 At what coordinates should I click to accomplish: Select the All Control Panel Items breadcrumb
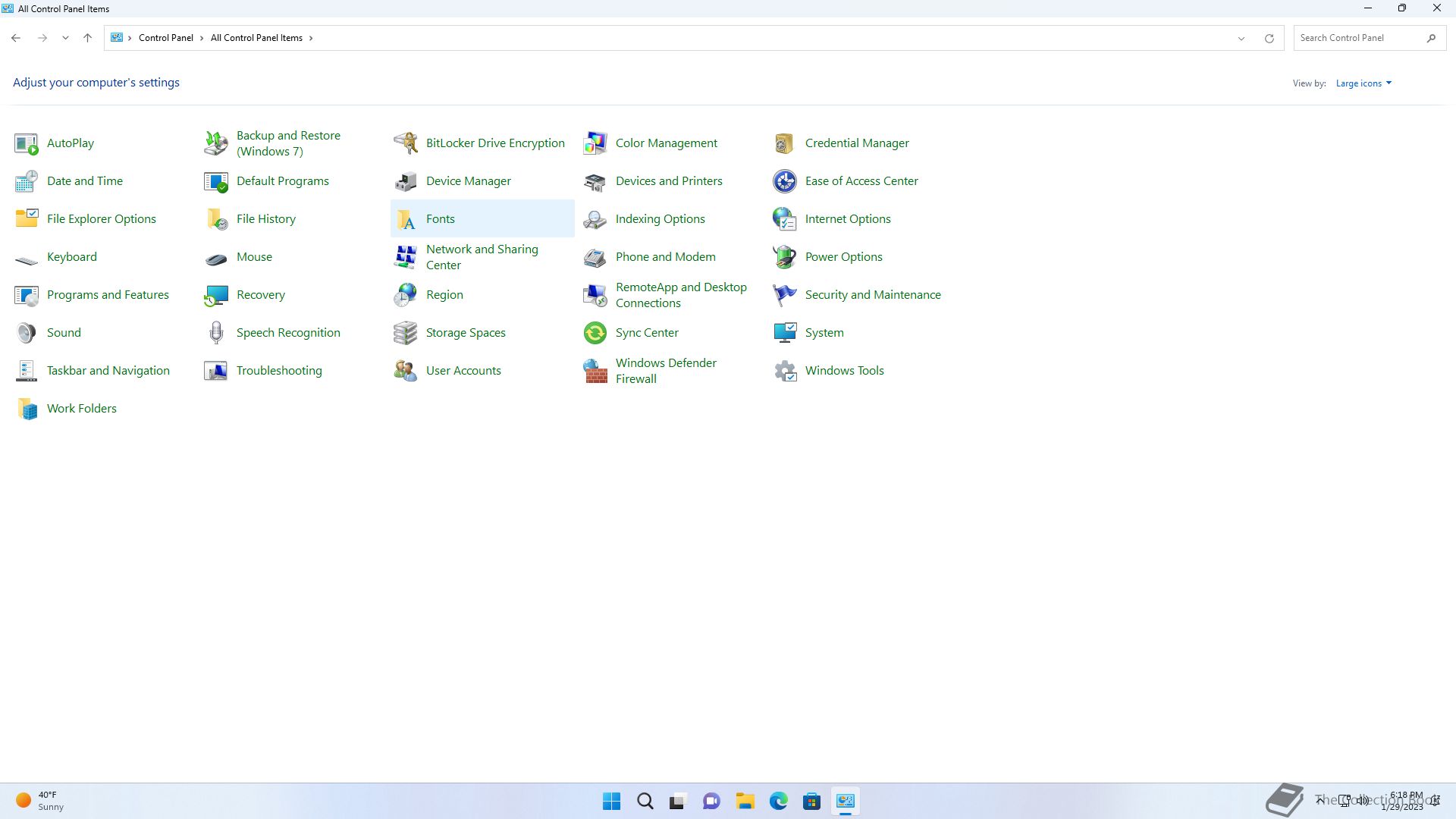(256, 38)
